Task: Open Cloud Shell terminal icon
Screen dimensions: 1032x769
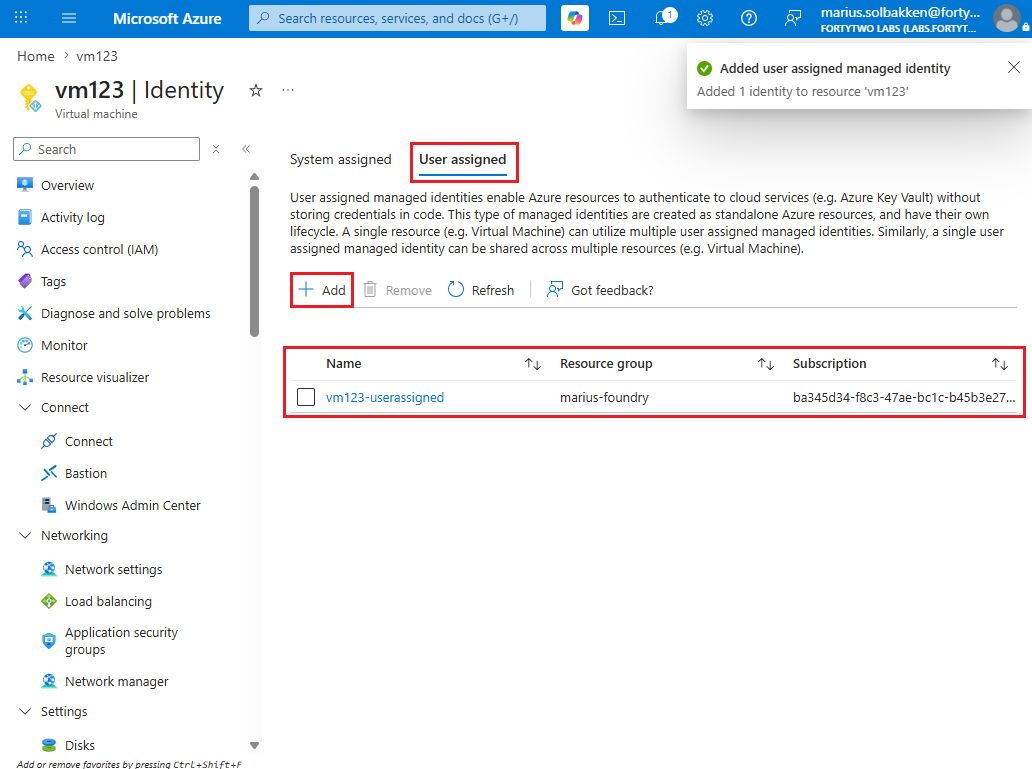Action: pos(617,18)
